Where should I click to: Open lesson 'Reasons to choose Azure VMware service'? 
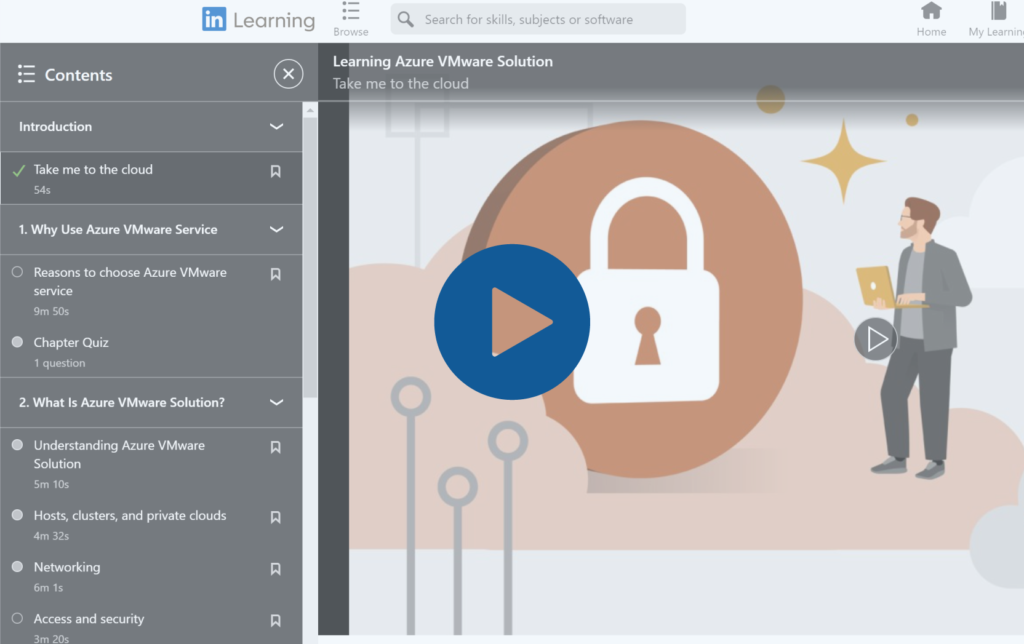pos(130,282)
